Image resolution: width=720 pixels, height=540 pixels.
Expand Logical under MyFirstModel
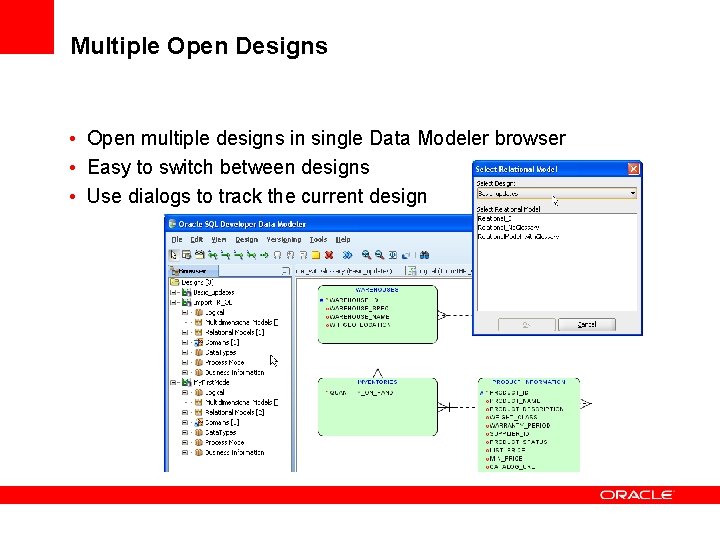click(x=185, y=393)
